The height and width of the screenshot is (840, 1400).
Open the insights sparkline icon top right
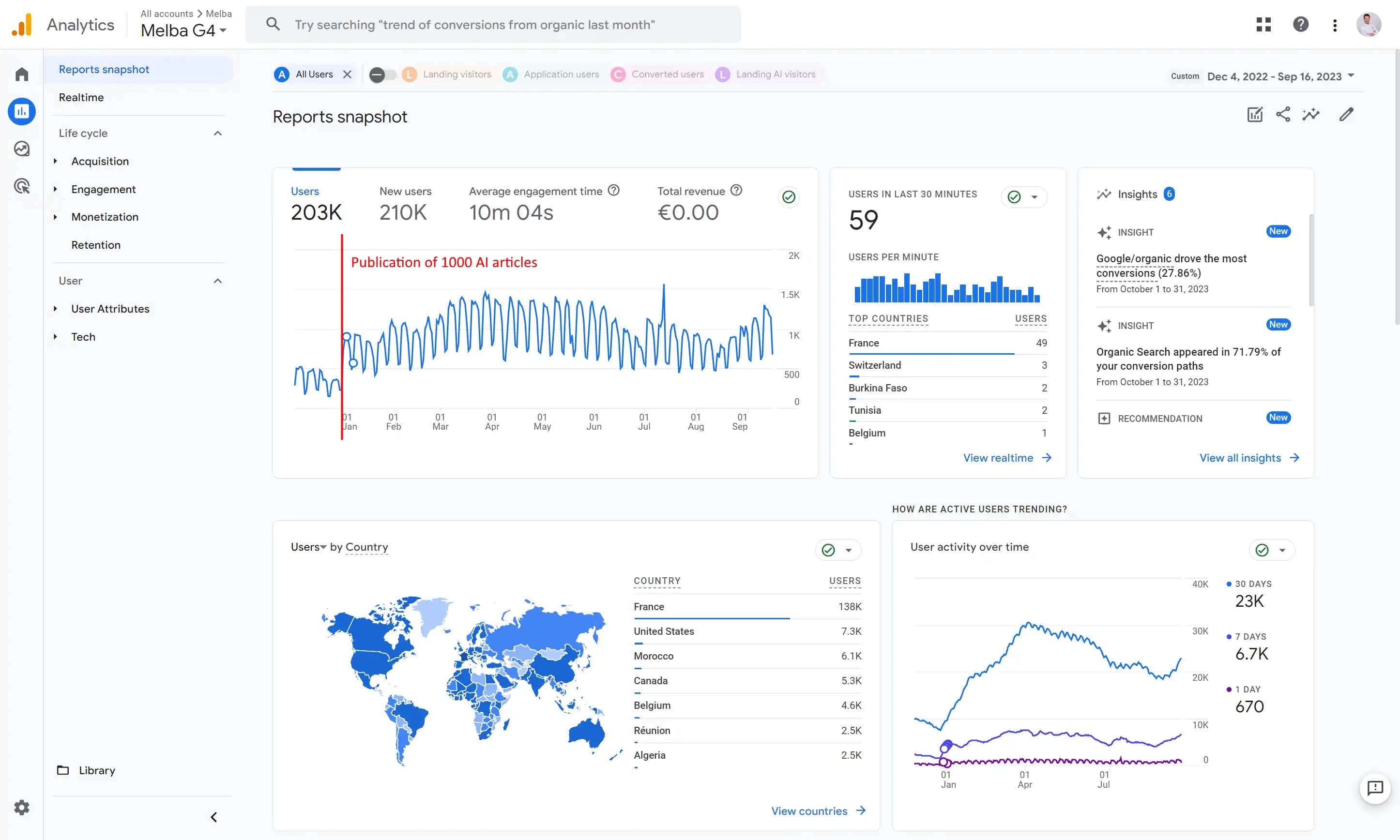coord(1312,114)
